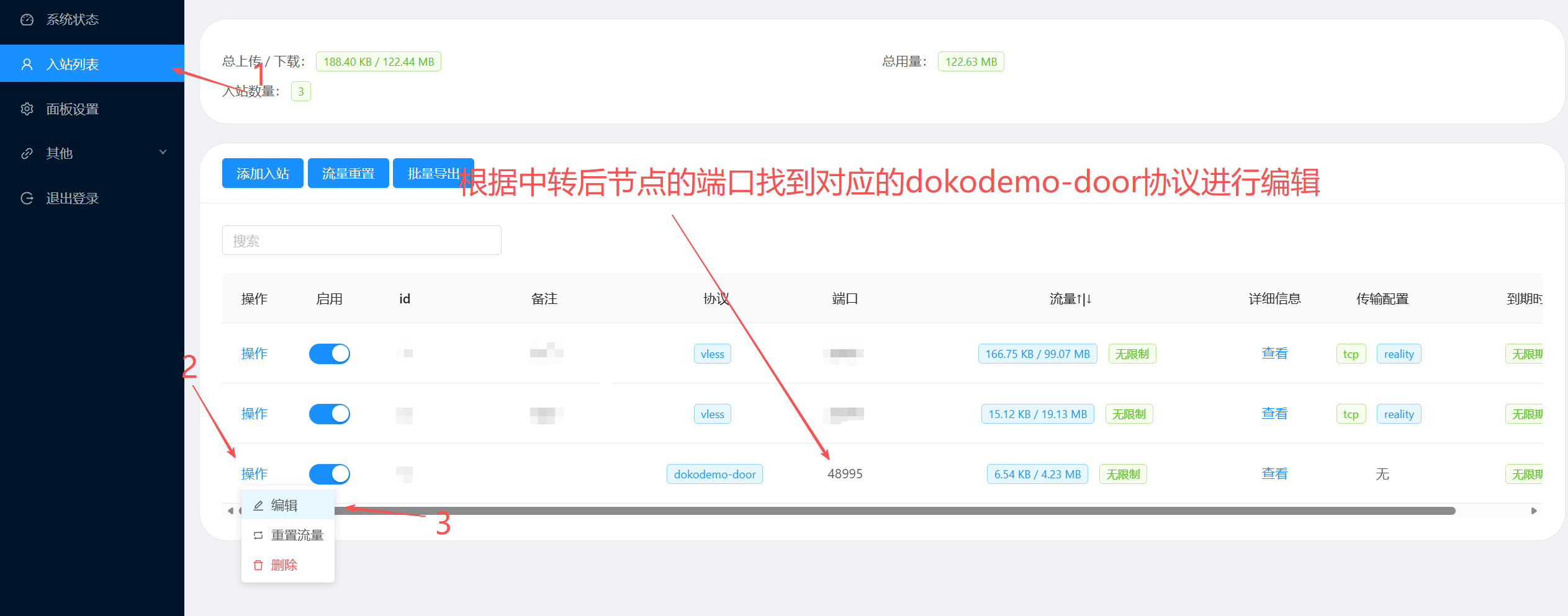
Task: Click the vless tag in the 15.12 KB row
Action: coord(713,414)
